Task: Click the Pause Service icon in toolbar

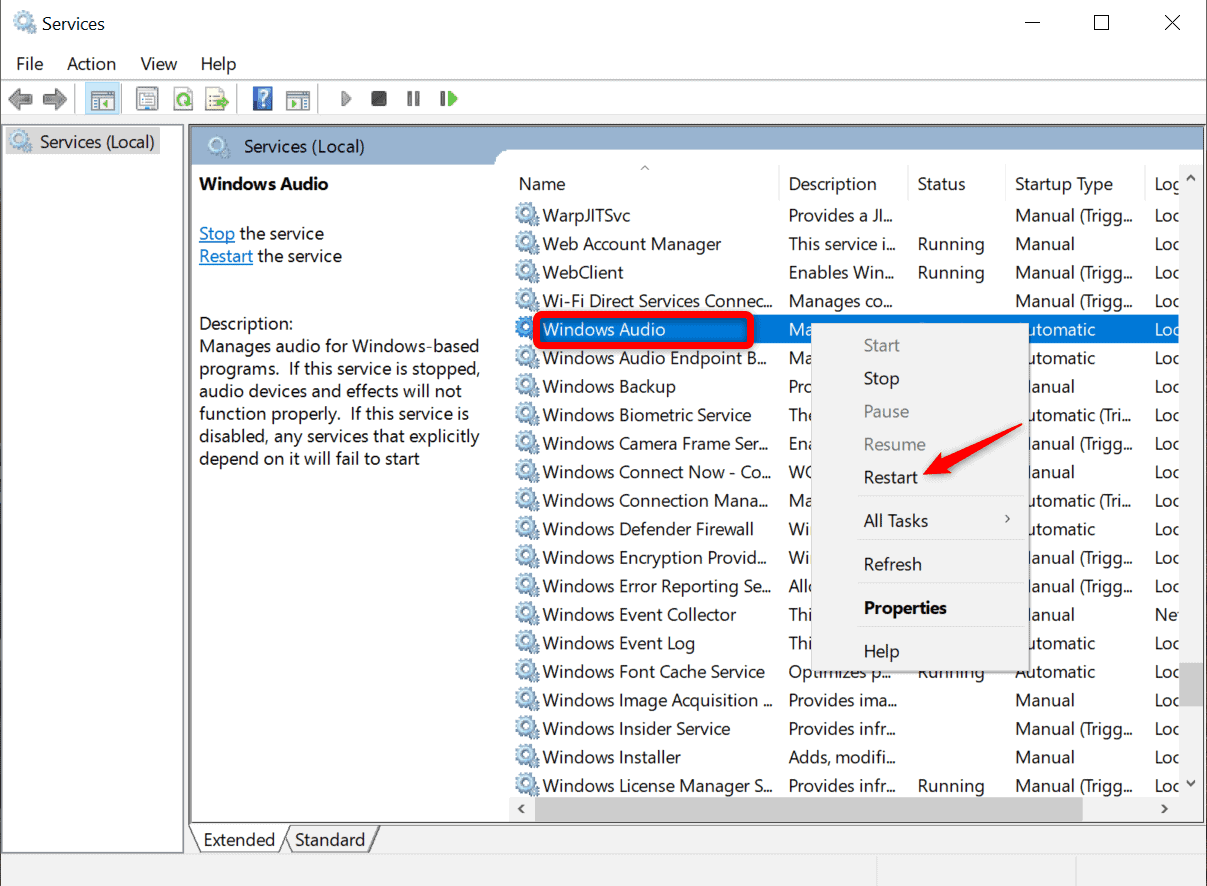Action: (x=413, y=99)
